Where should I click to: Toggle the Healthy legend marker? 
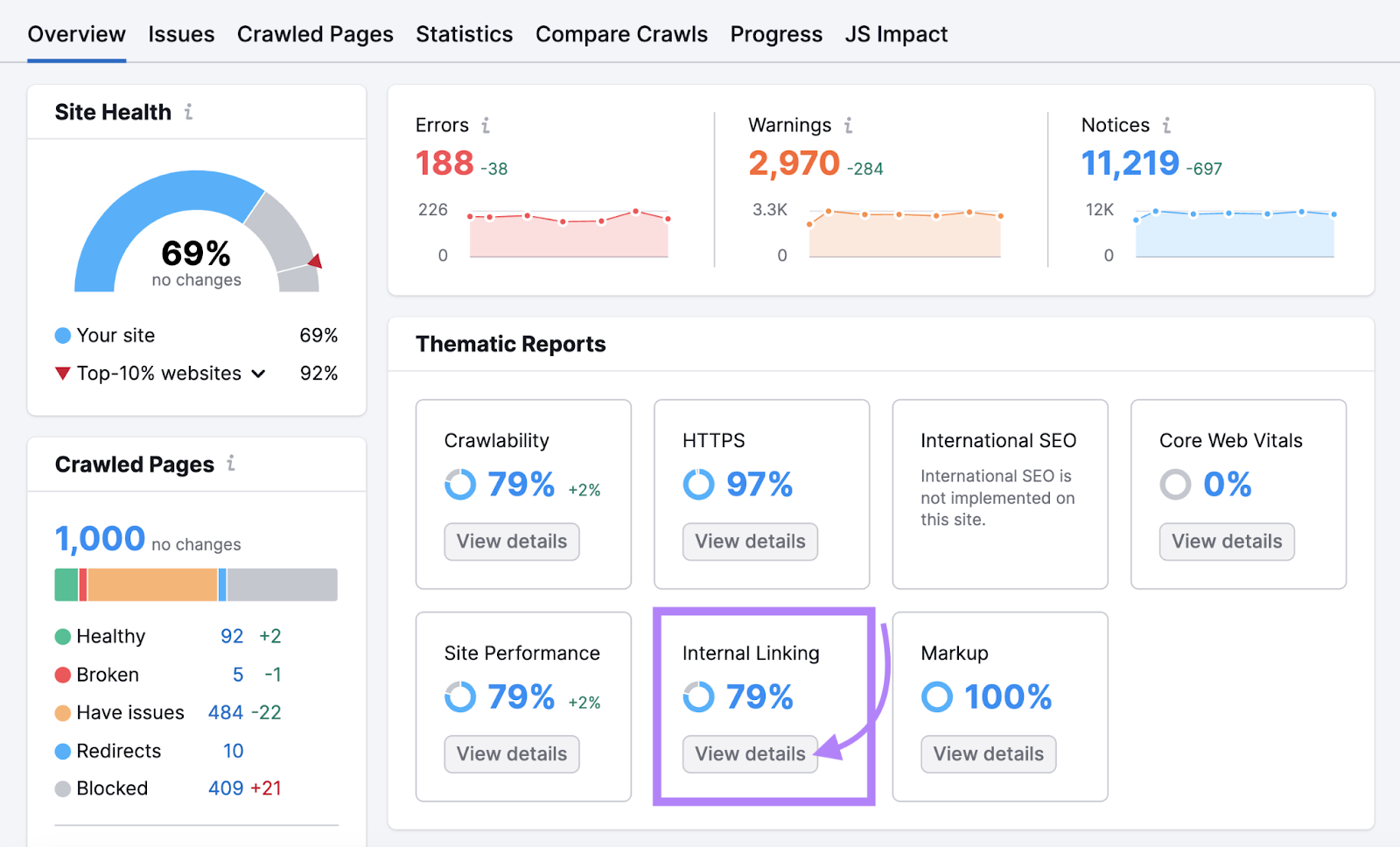(62, 636)
